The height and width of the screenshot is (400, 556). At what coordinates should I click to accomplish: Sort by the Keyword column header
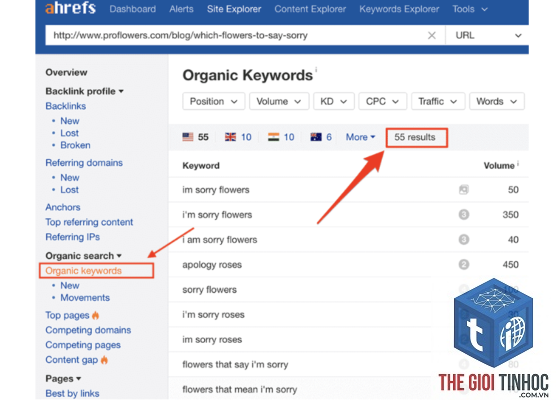tap(201, 166)
